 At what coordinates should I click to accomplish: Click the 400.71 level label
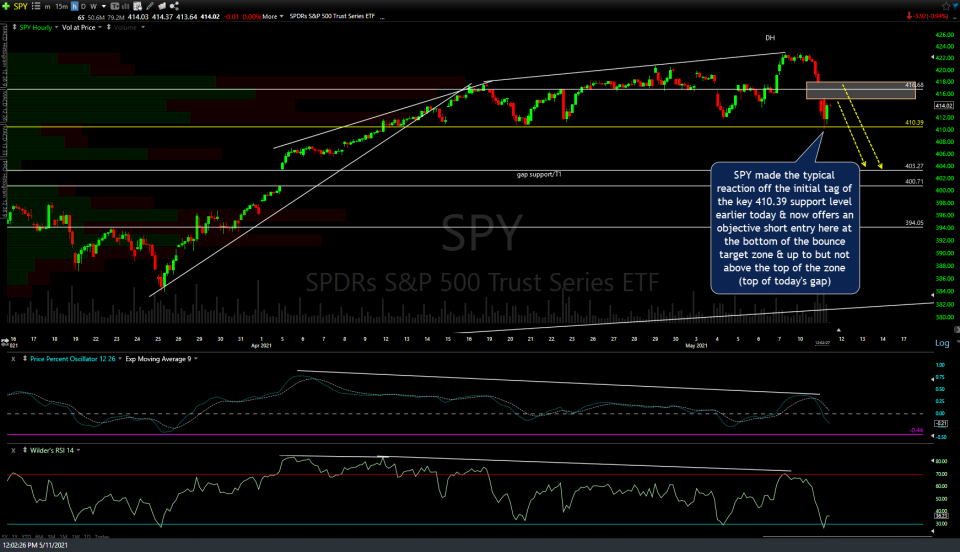tap(914, 182)
